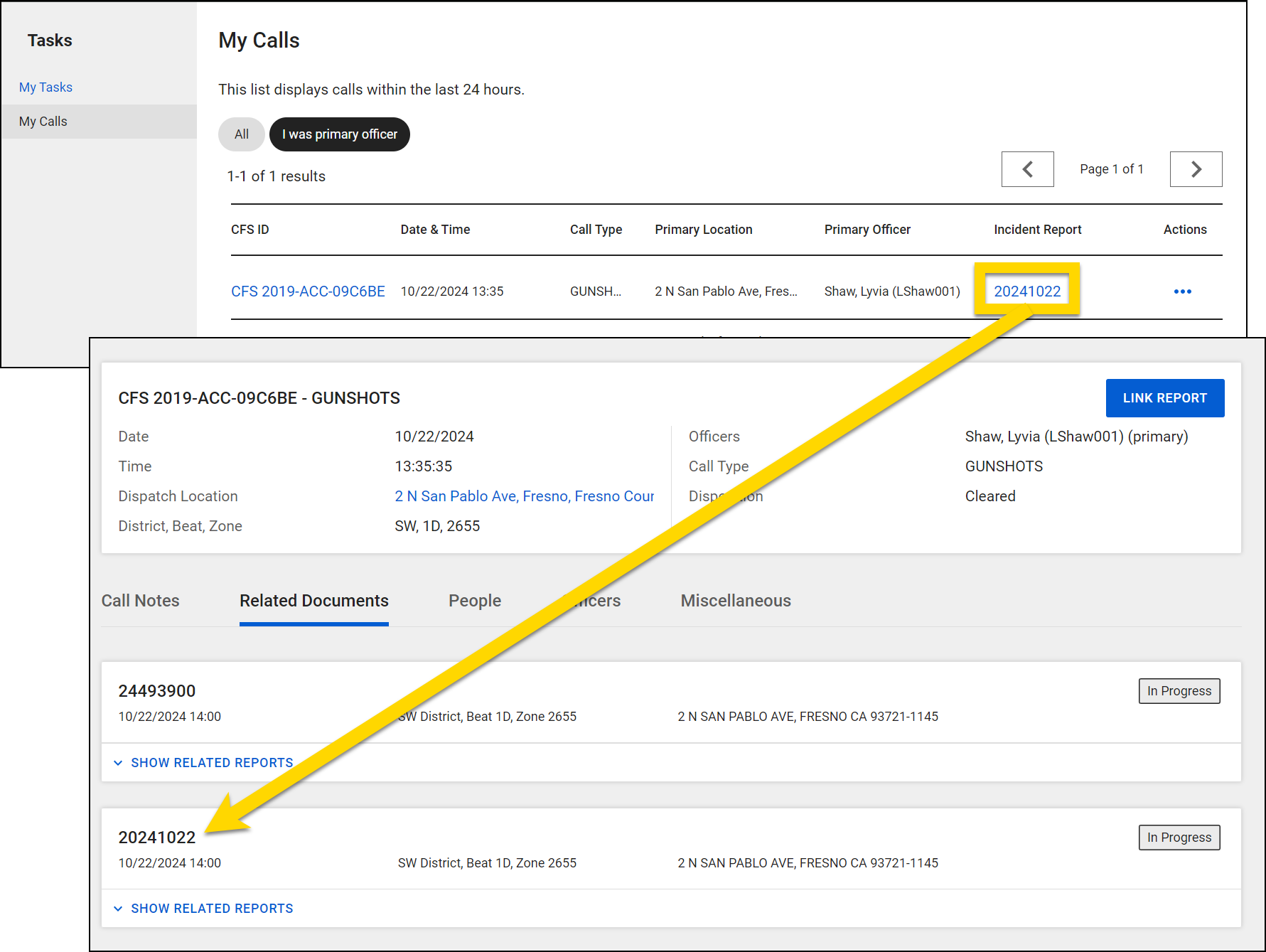Select My Calls in the sidebar
This screenshot has width=1266, height=952.
coord(43,122)
